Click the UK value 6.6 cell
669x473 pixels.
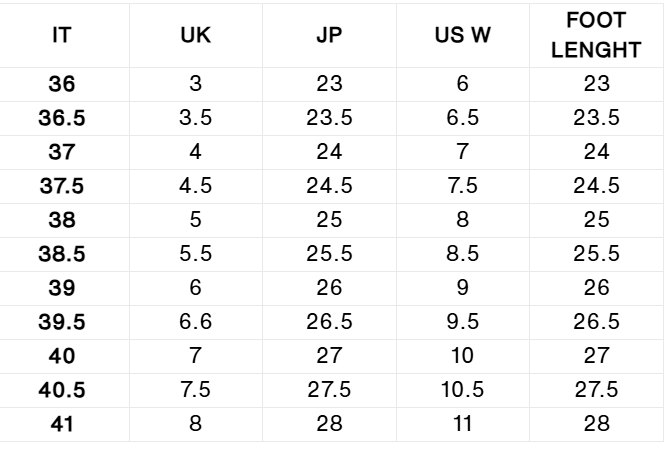(195, 322)
